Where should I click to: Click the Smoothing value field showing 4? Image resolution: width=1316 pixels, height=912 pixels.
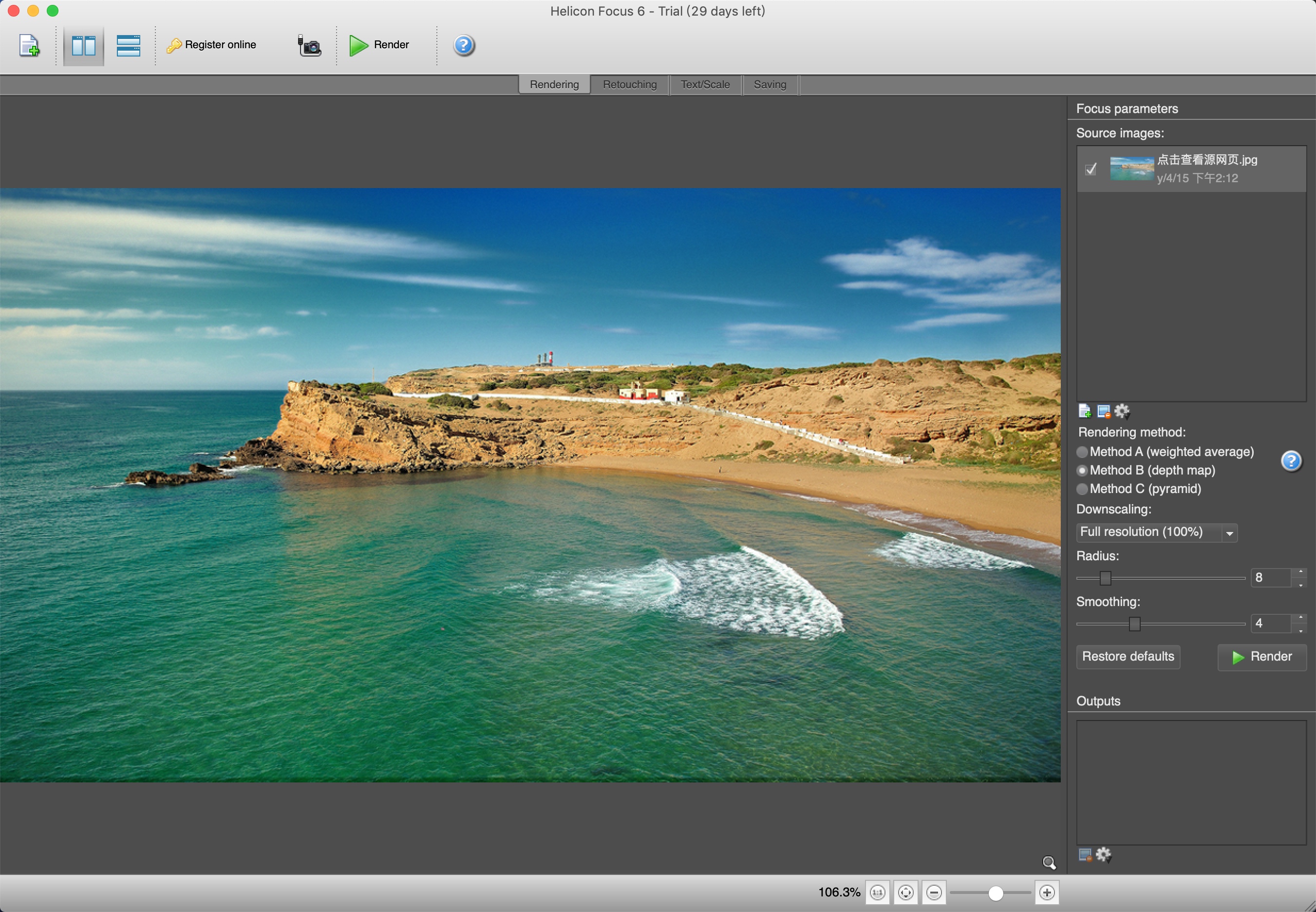[x=1271, y=624]
